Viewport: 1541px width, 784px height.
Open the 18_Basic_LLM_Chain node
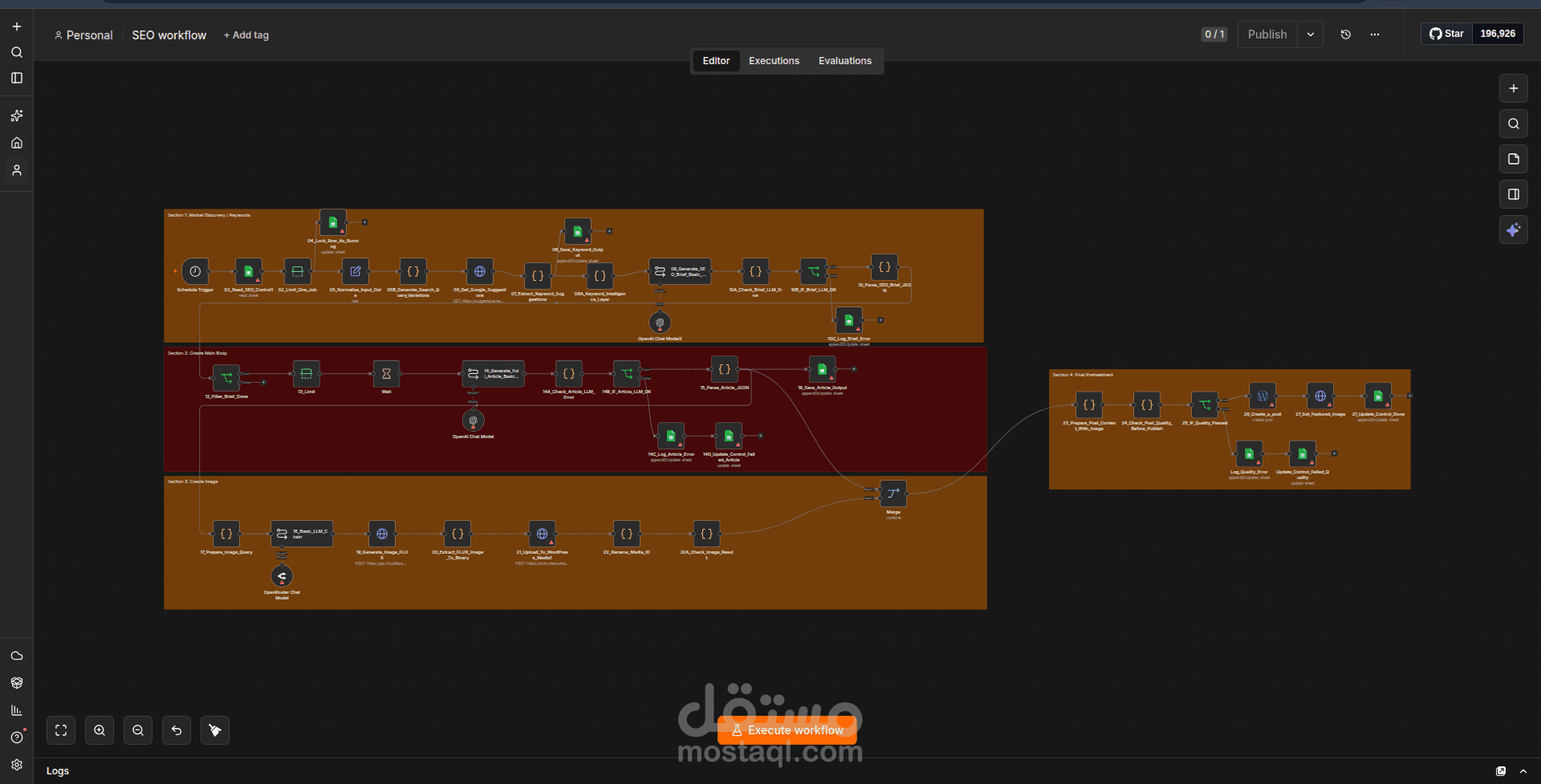point(302,534)
